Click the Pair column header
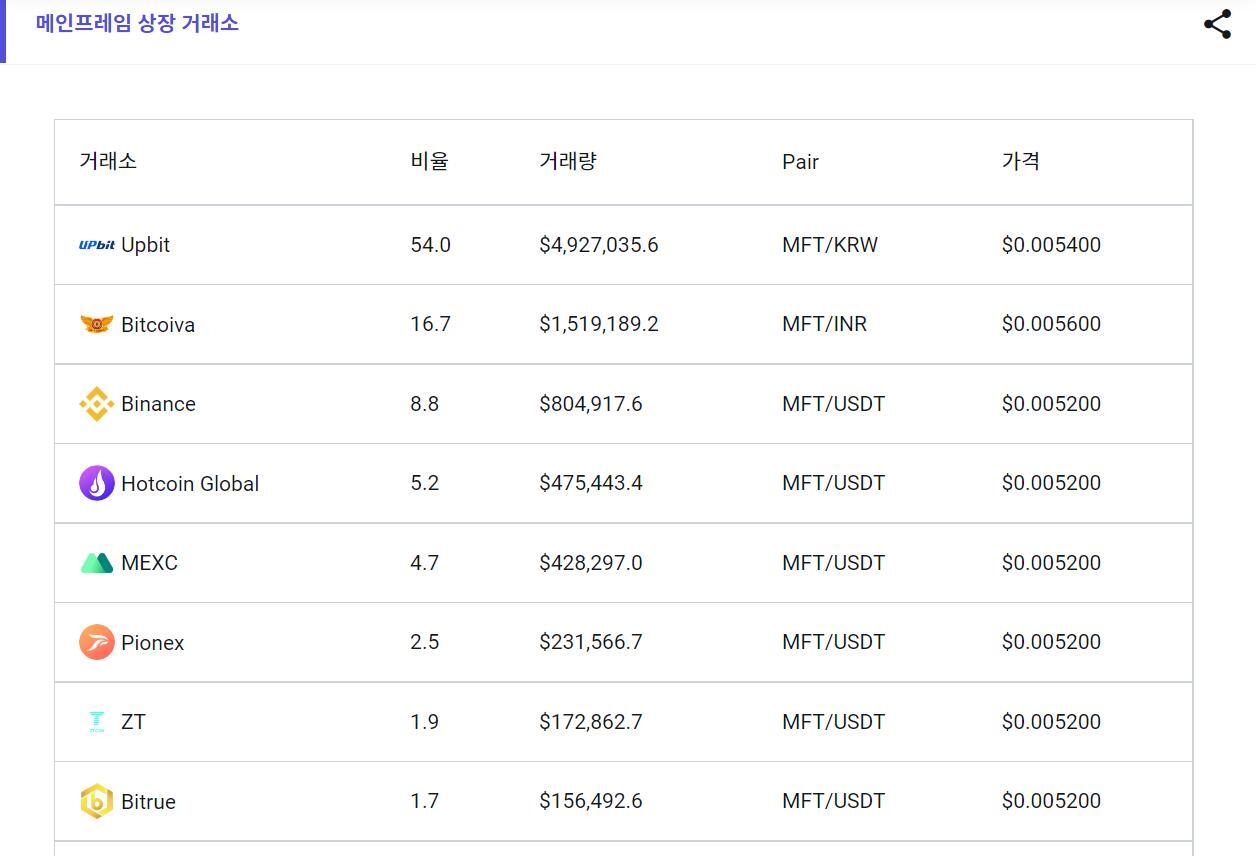The width and height of the screenshot is (1256, 856). pos(800,162)
